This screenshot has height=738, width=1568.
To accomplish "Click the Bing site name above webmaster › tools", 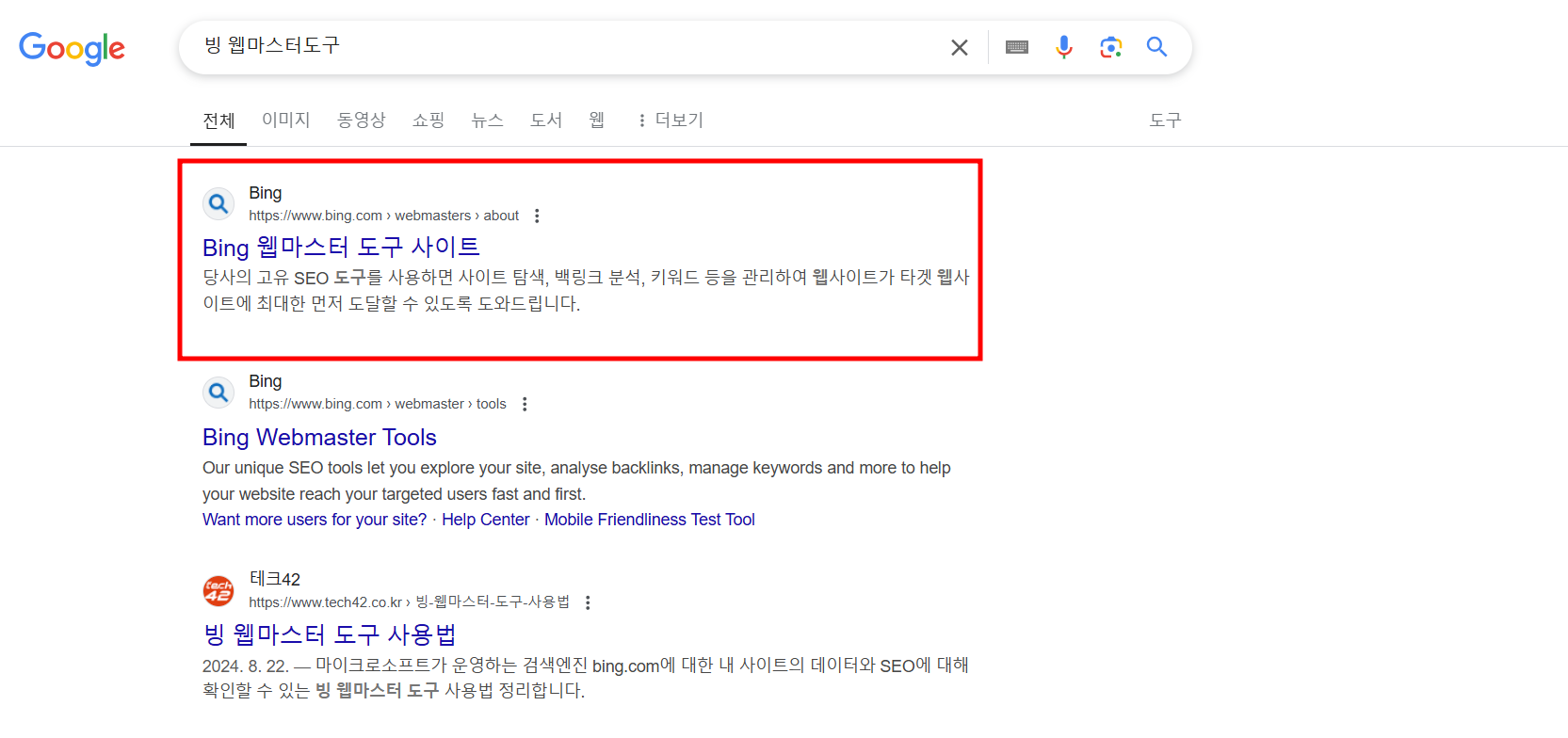I will pos(266,381).
